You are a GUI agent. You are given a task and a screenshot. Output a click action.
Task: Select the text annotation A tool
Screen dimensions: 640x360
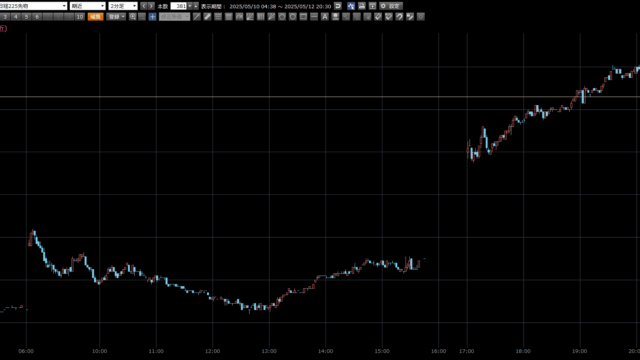(324, 17)
